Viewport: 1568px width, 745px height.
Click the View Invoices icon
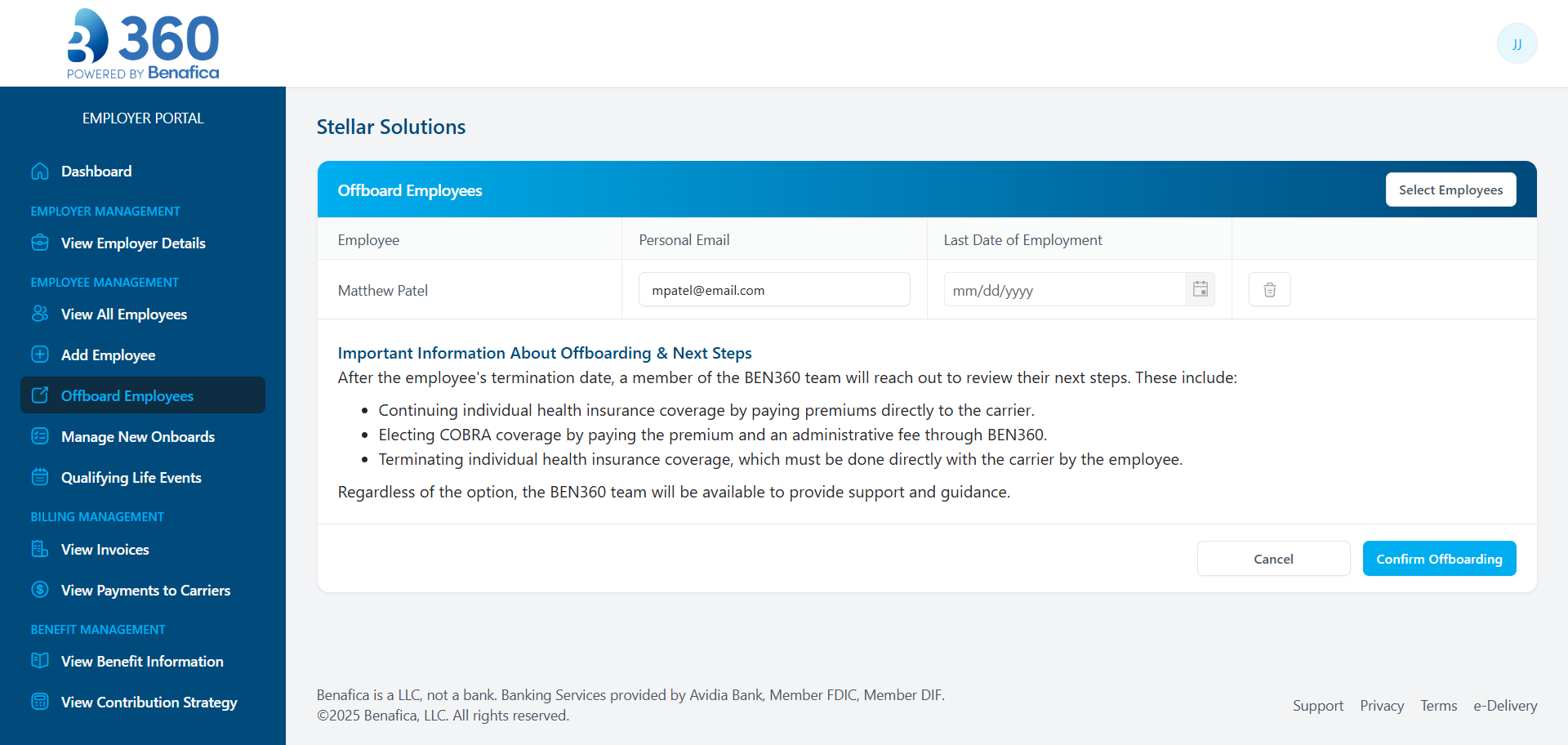click(x=40, y=549)
